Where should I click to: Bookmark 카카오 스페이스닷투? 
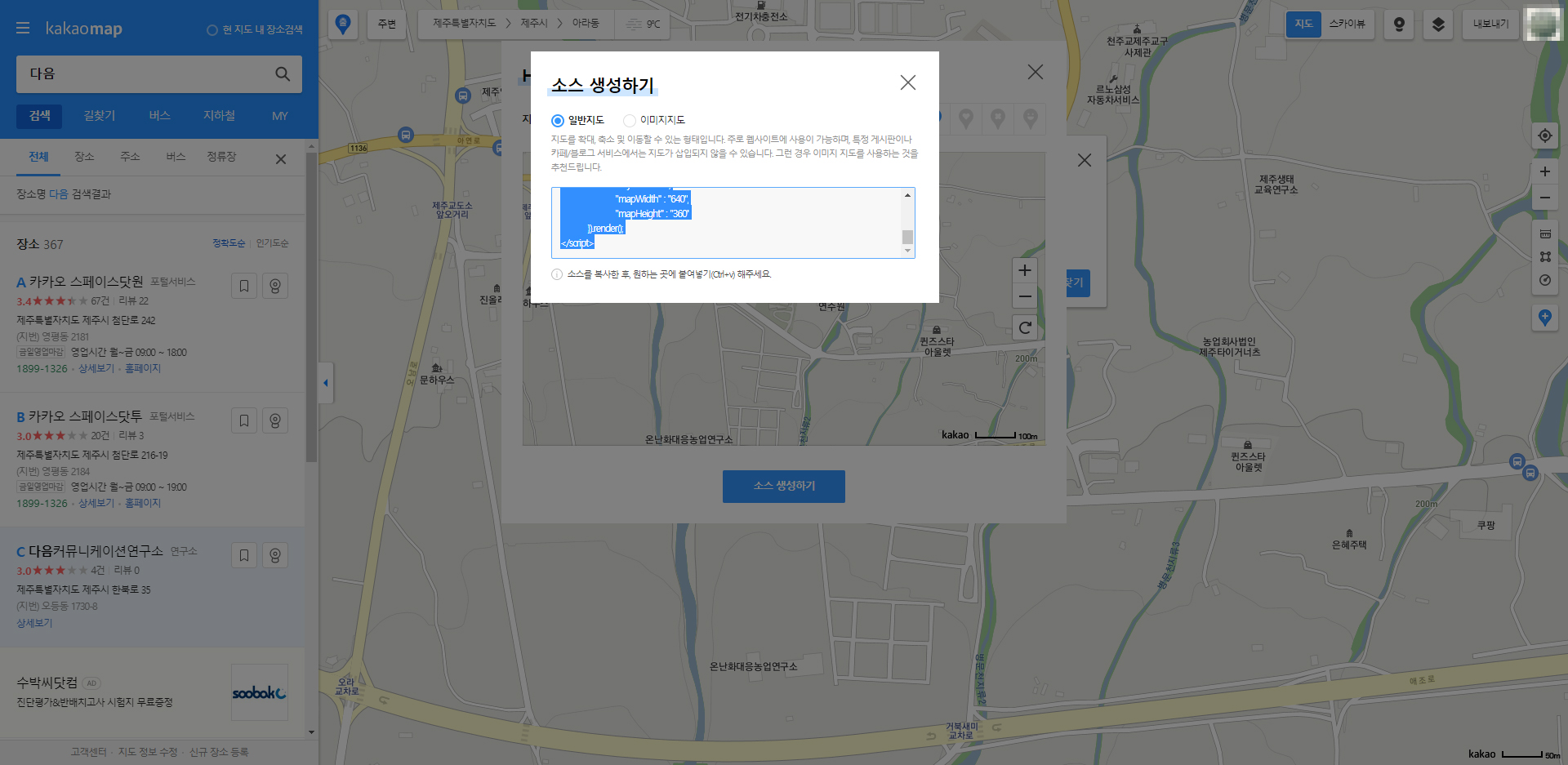coord(244,420)
